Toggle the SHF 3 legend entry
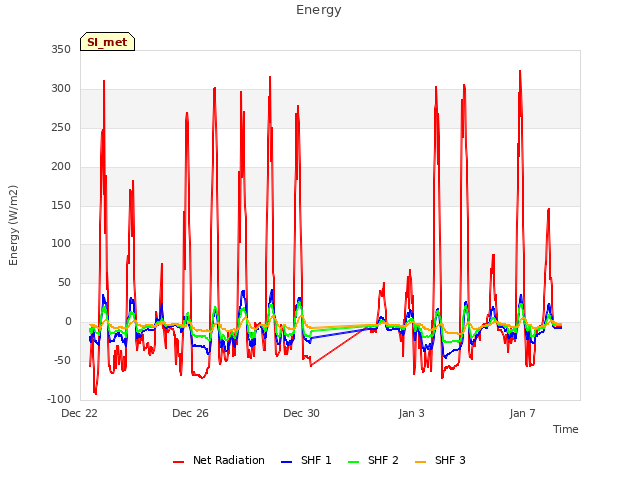640x480 pixels. 440,460
